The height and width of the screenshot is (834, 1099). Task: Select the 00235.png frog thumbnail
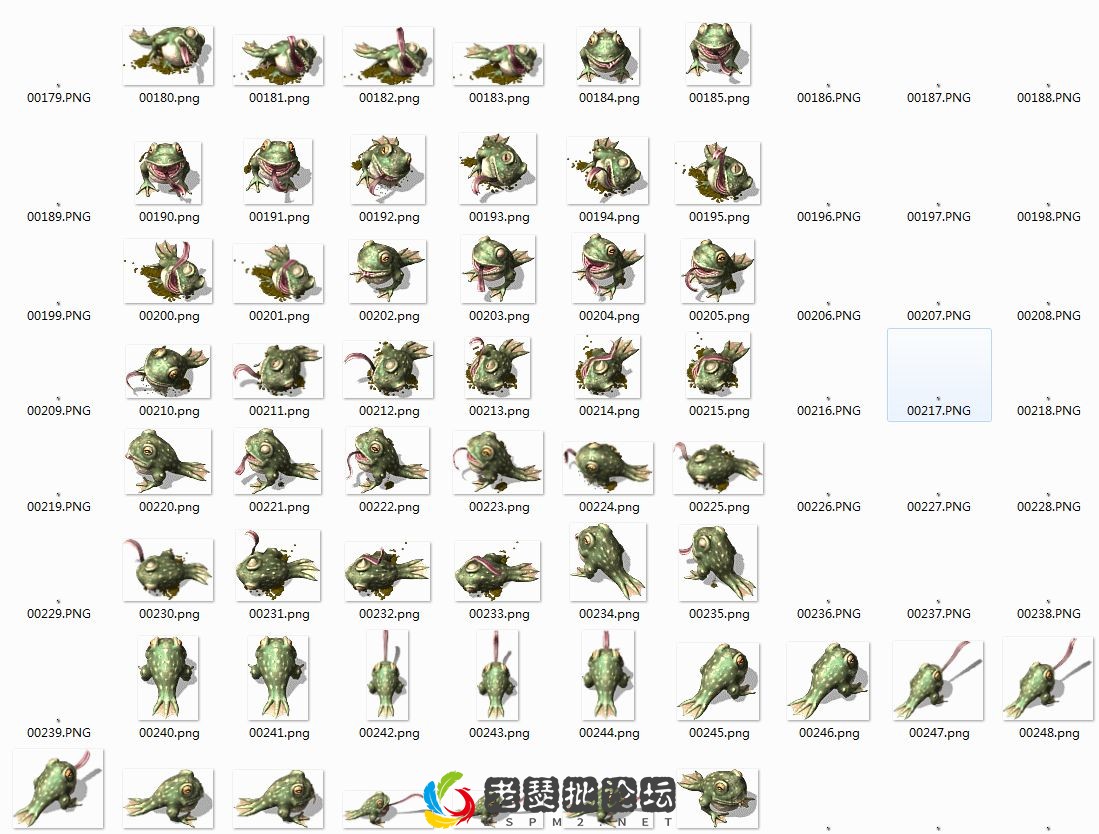point(718,563)
